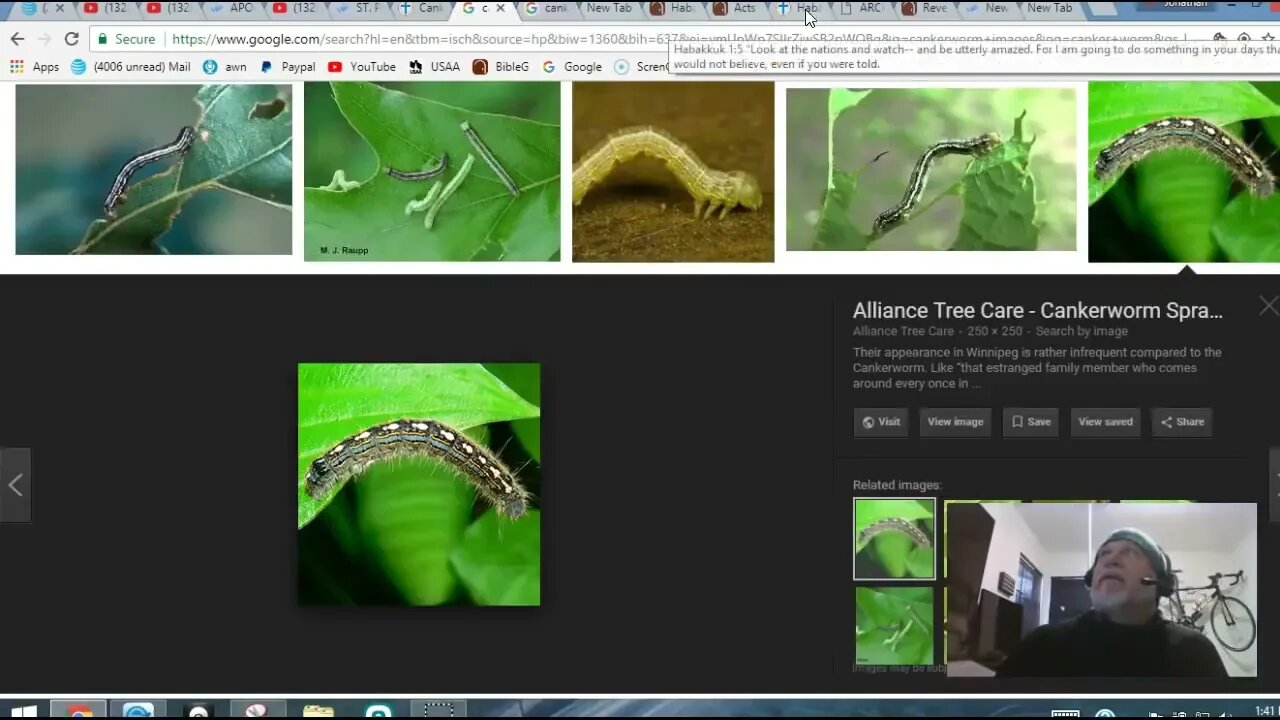1280x720 pixels.
Task: Open File Explorer folder in taskbar
Action: pyautogui.click(x=318, y=712)
